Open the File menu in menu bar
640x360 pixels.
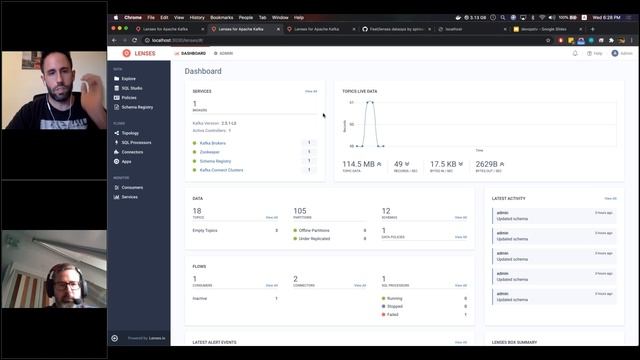(151, 18)
